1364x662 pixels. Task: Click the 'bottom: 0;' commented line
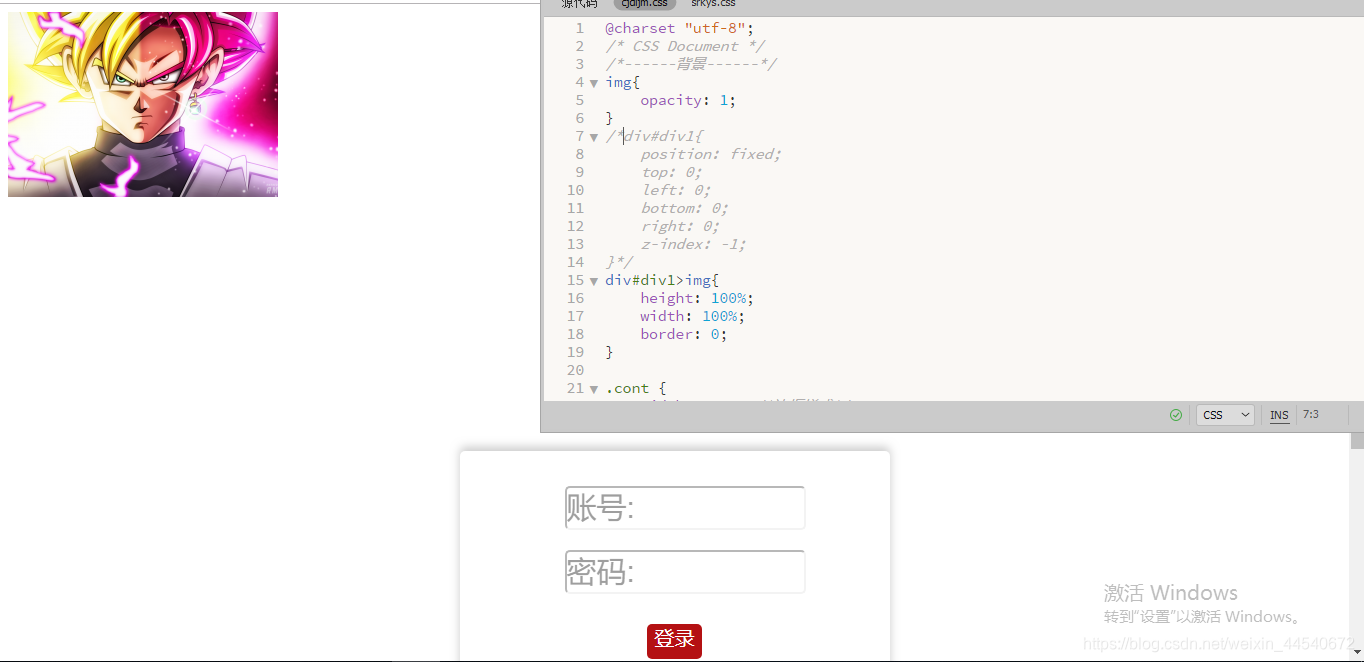coord(685,208)
